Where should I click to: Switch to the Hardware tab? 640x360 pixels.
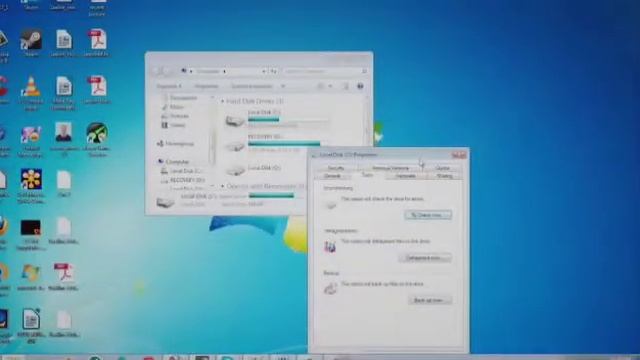(405, 176)
